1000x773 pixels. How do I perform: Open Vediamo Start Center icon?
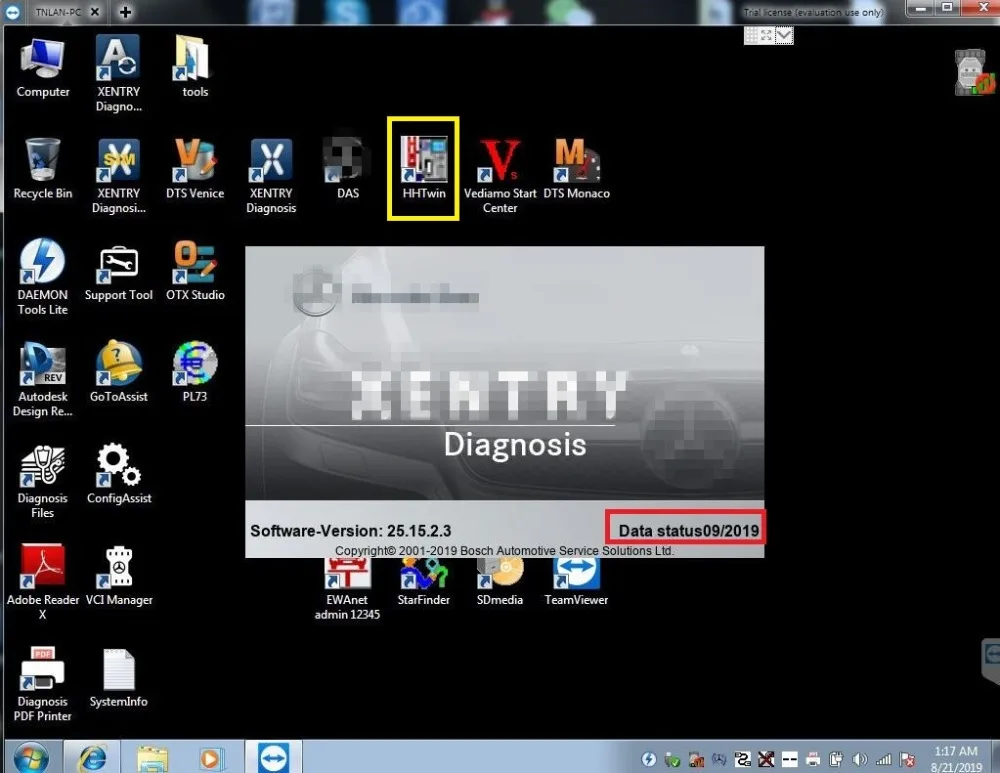coord(500,174)
